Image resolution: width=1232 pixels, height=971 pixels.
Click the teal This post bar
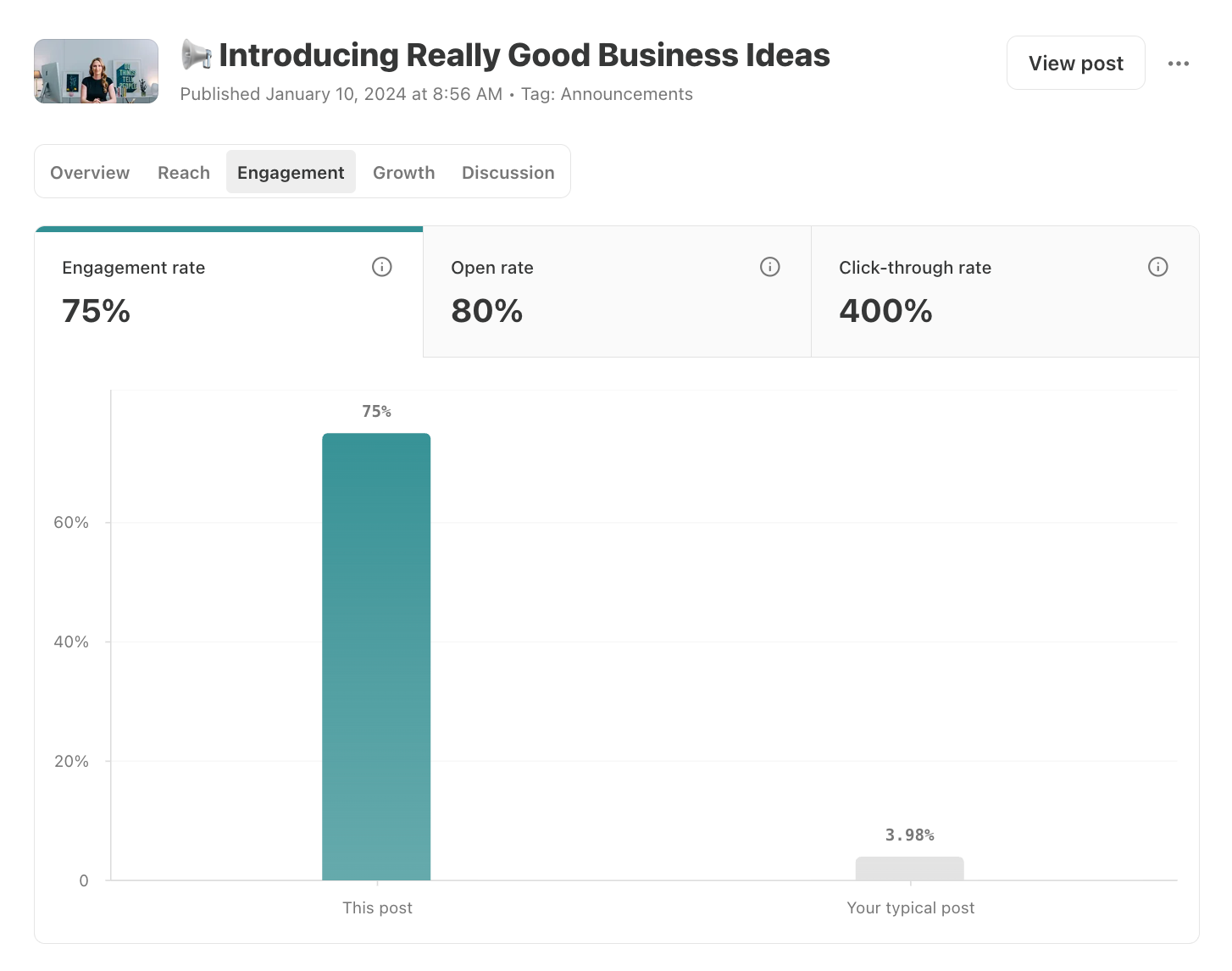(x=376, y=657)
